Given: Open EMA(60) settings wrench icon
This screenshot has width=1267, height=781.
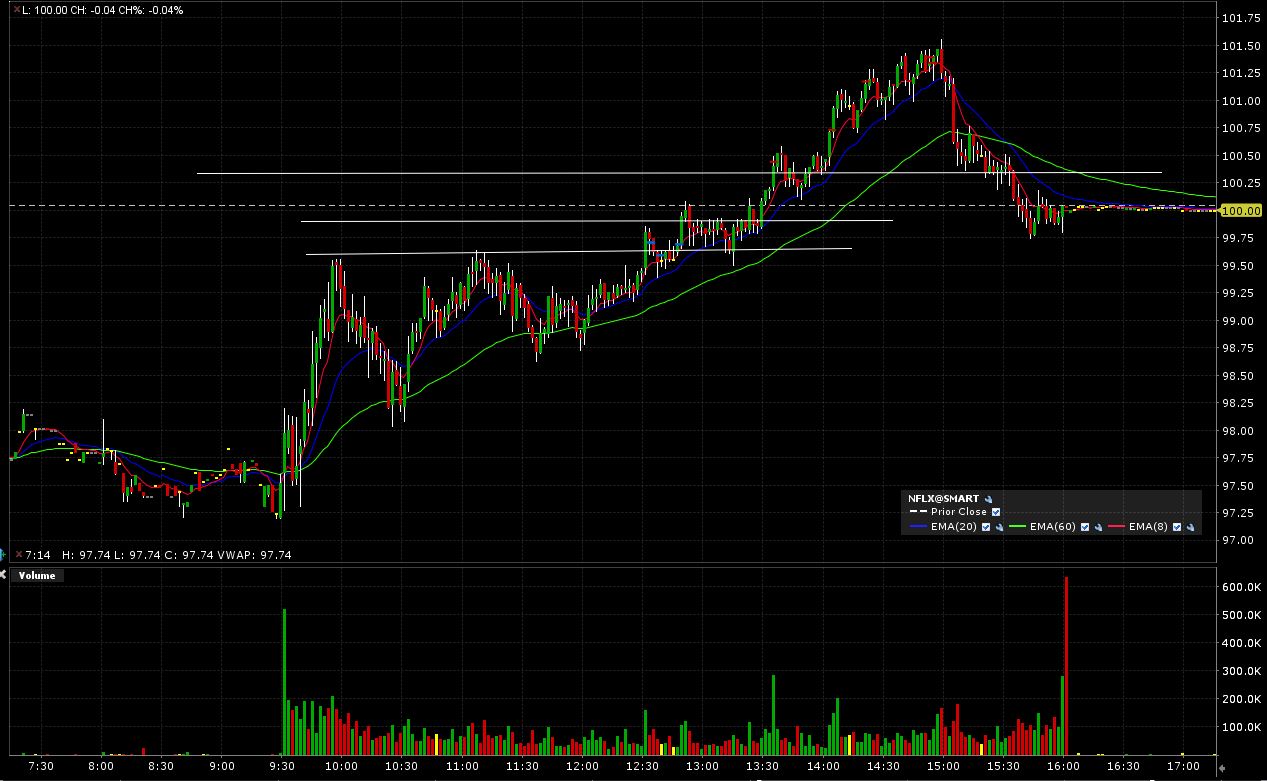Looking at the screenshot, I should pyautogui.click(x=1098, y=527).
